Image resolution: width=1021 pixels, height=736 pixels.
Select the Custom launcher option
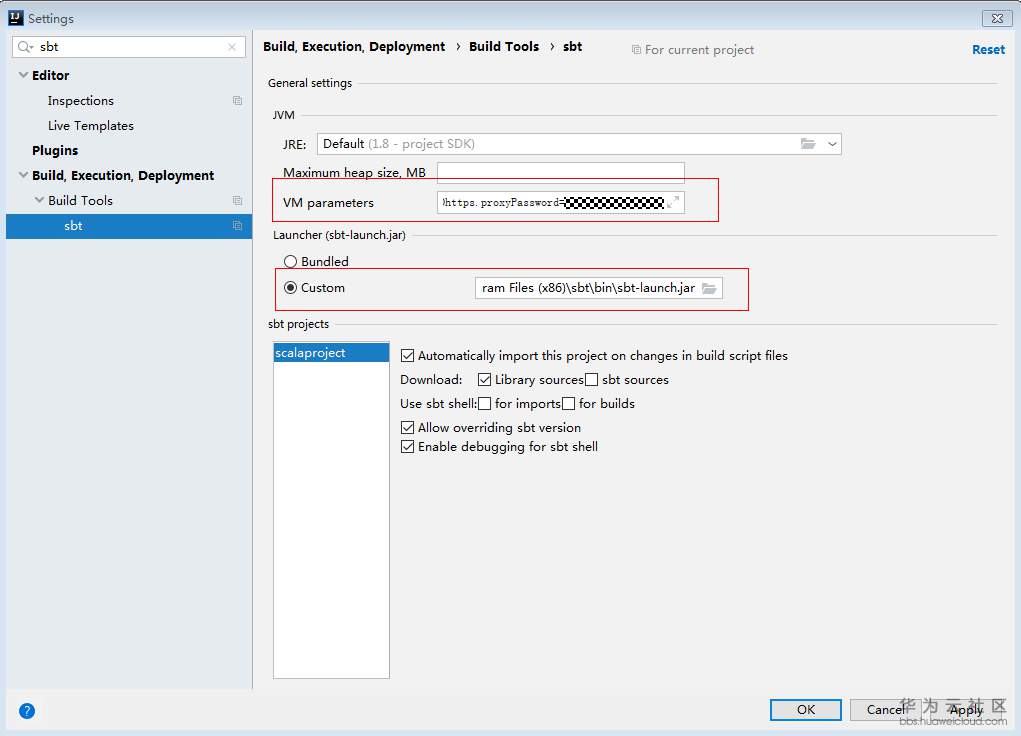point(290,288)
